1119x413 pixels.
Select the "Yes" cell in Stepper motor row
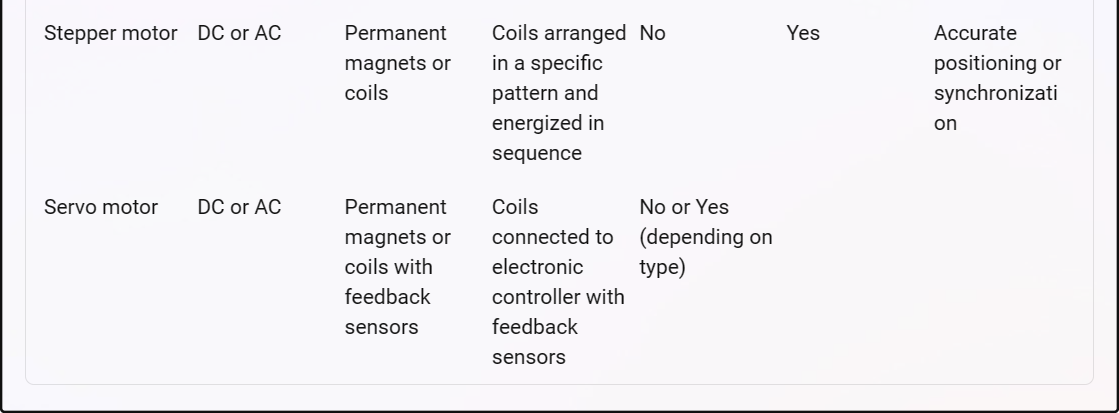point(802,33)
